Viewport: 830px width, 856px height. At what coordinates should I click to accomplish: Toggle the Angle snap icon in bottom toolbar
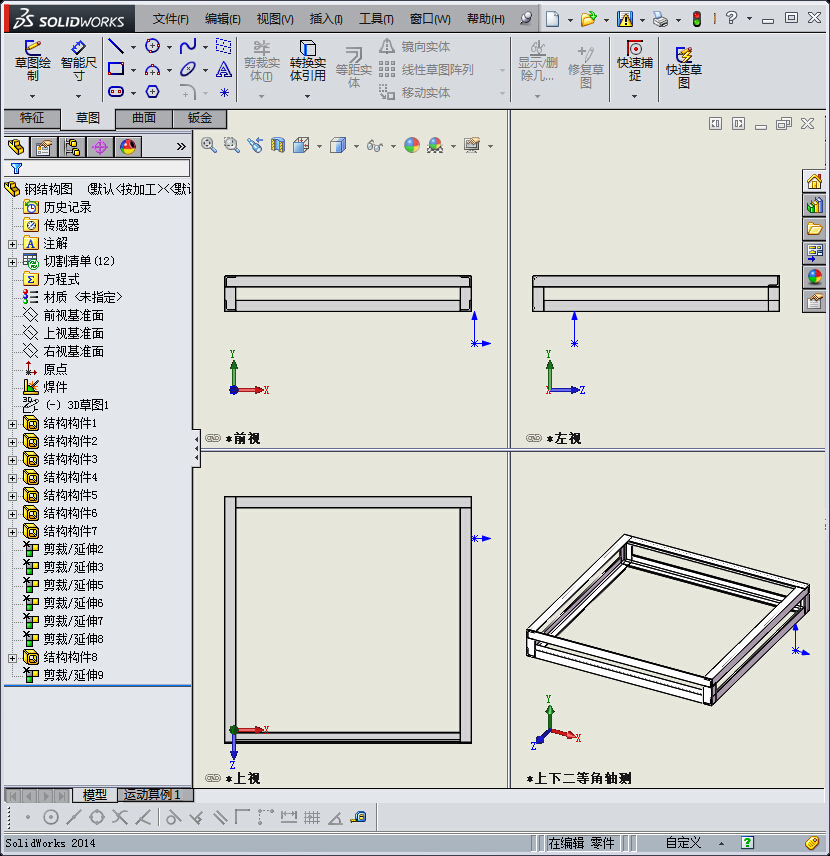click(335, 817)
